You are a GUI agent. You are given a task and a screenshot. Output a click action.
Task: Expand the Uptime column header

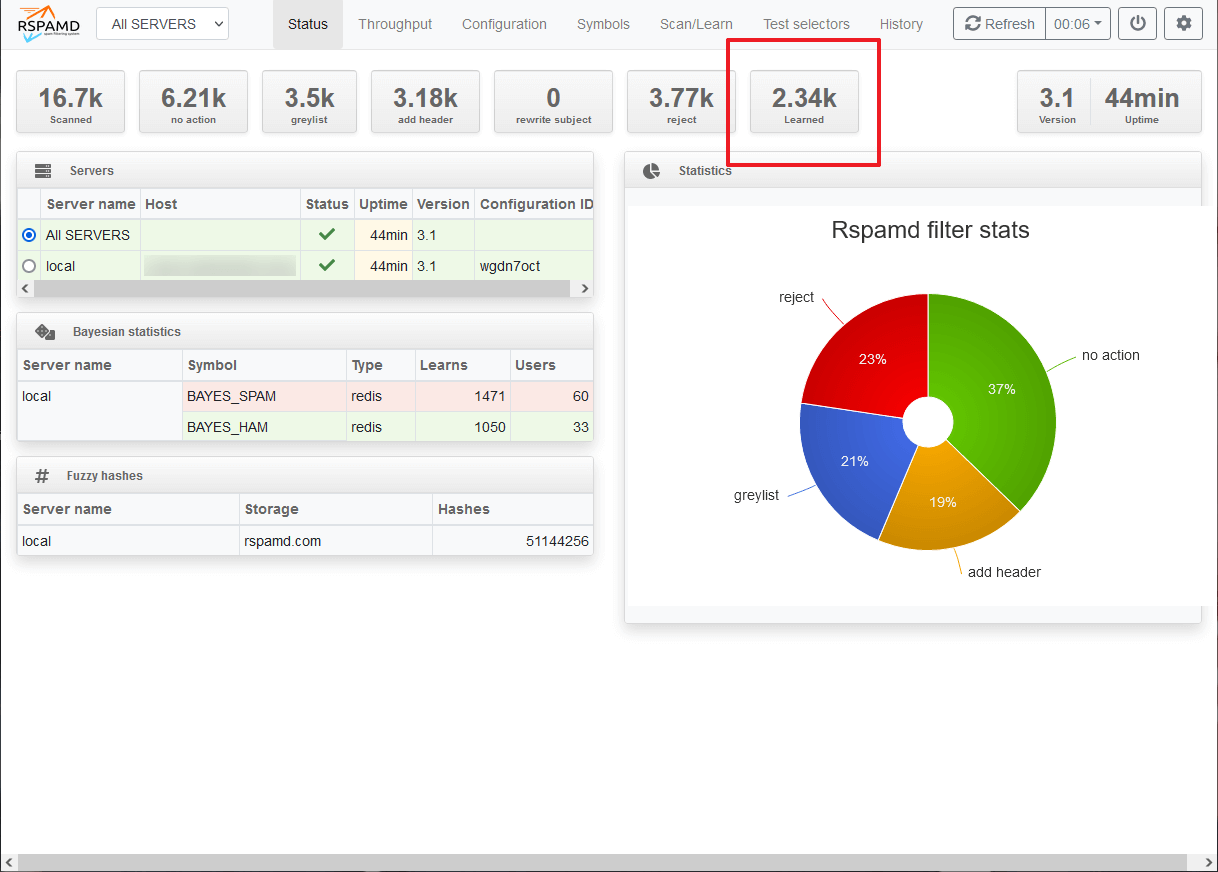pyautogui.click(x=383, y=204)
